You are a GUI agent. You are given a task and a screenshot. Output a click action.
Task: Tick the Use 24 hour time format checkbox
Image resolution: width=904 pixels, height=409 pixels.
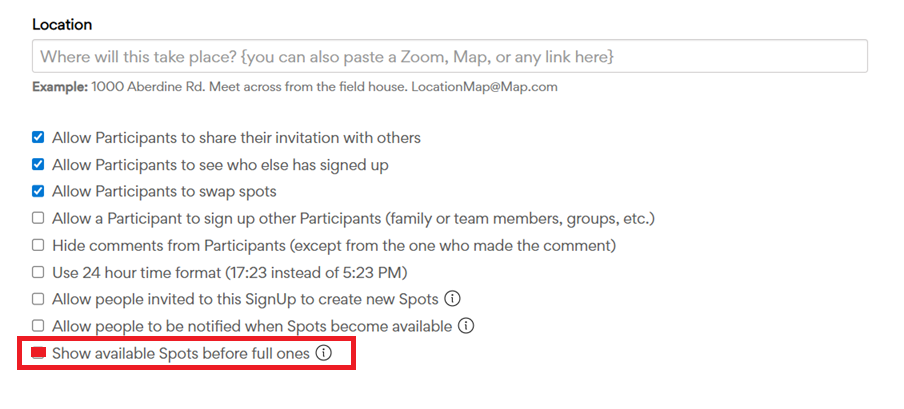click(x=38, y=272)
